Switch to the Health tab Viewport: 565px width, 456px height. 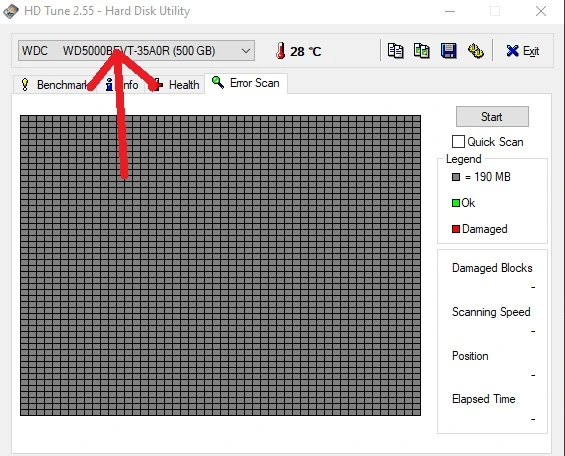click(x=175, y=85)
